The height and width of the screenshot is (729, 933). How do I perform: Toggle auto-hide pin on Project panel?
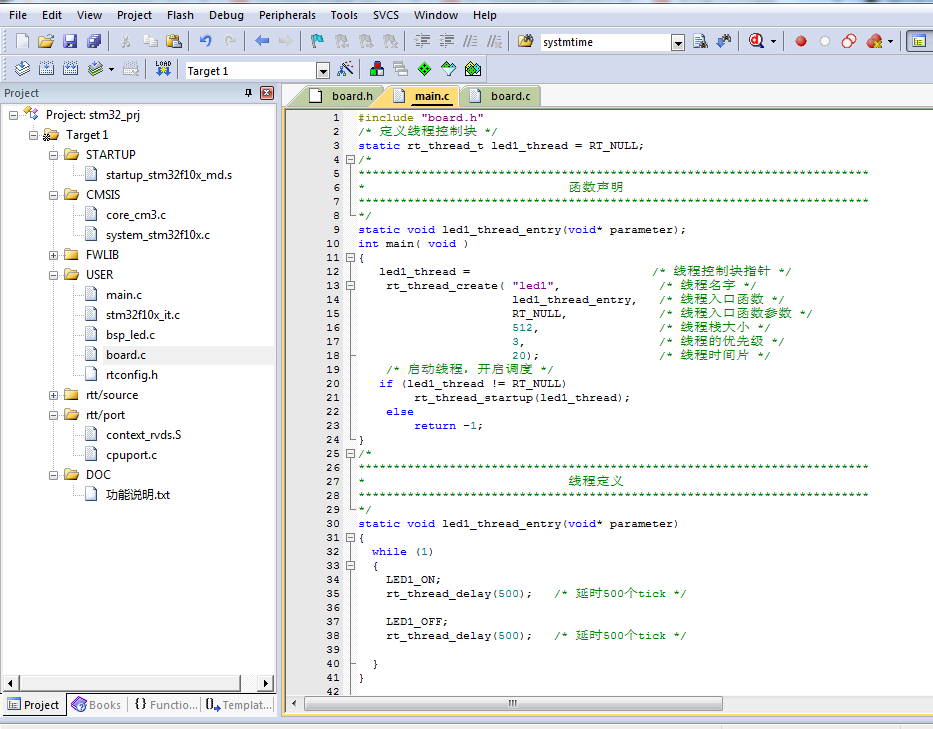(x=249, y=93)
